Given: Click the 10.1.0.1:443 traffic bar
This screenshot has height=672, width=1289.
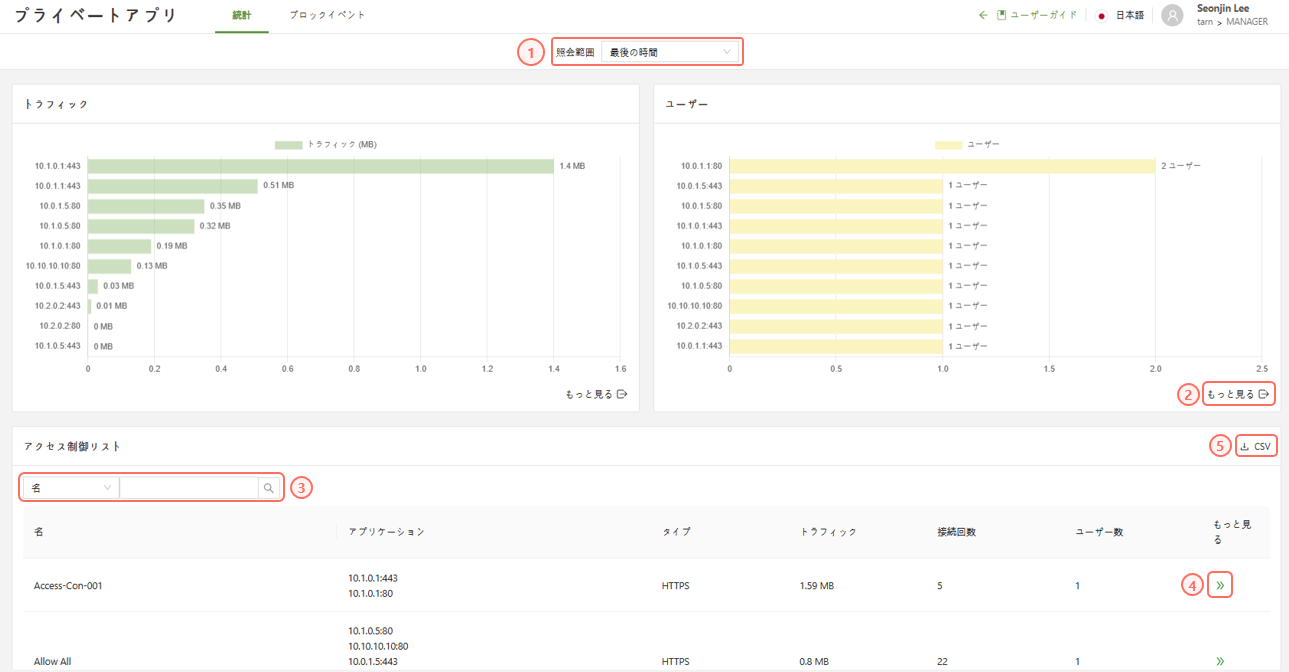Looking at the screenshot, I should [x=320, y=166].
